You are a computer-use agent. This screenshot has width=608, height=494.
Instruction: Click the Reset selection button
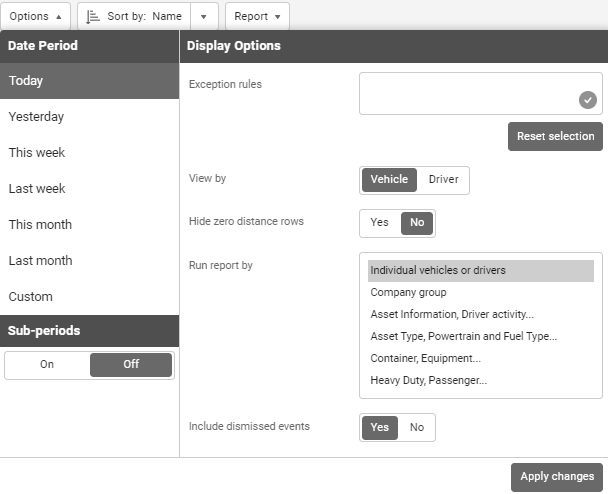pyautogui.click(x=555, y=136)
